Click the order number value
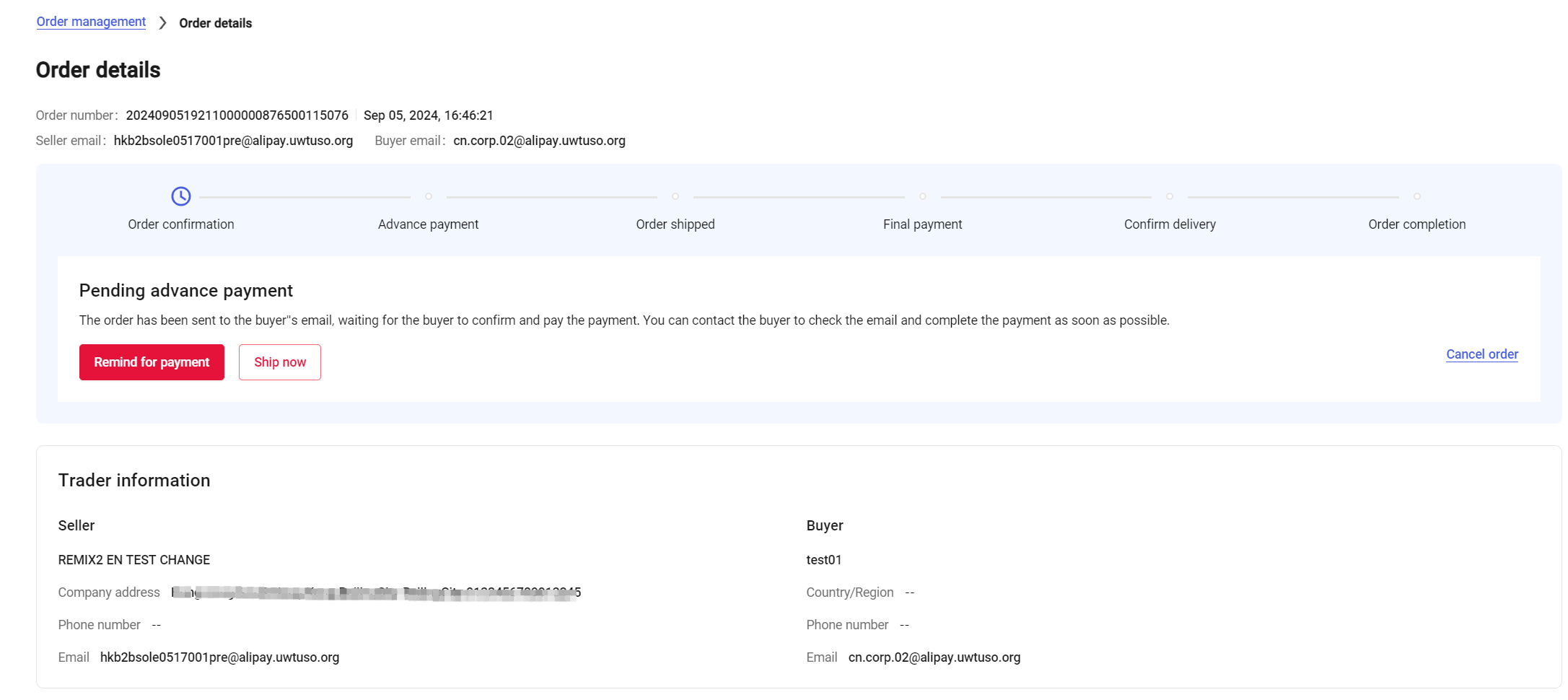The image size is (1568, 700). 237,115
